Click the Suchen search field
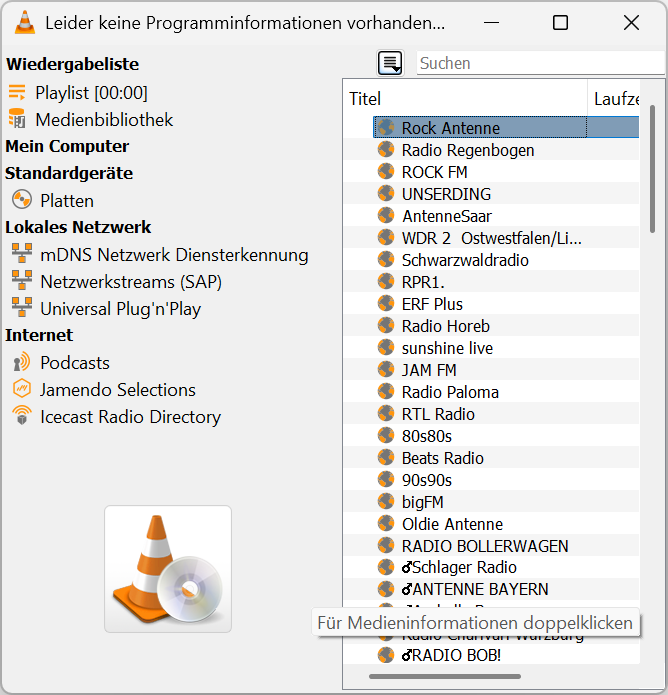Screen dimensions: 668x695 540,63
